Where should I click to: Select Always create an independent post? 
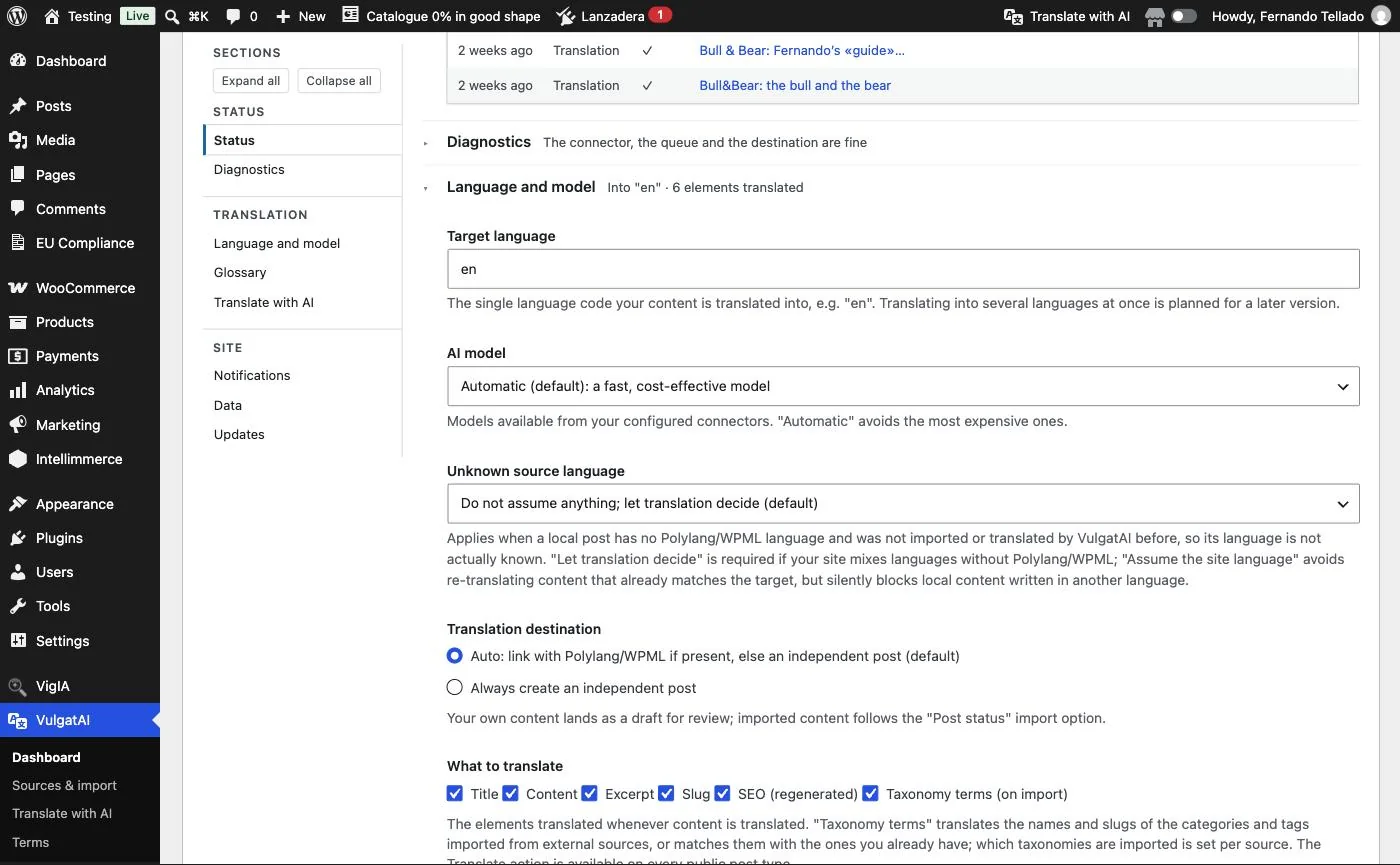pyautogui.click(x=455, y=688)
